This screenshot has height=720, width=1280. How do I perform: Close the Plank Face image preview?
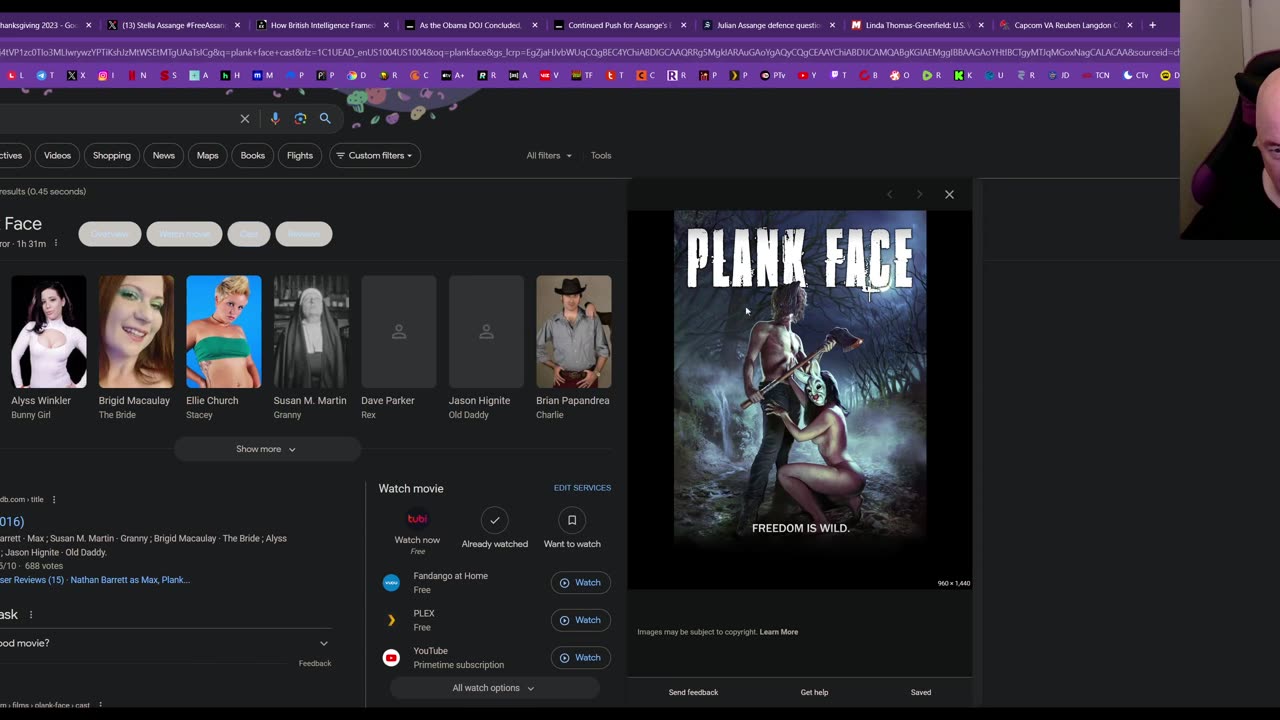[x=949, y=194]
